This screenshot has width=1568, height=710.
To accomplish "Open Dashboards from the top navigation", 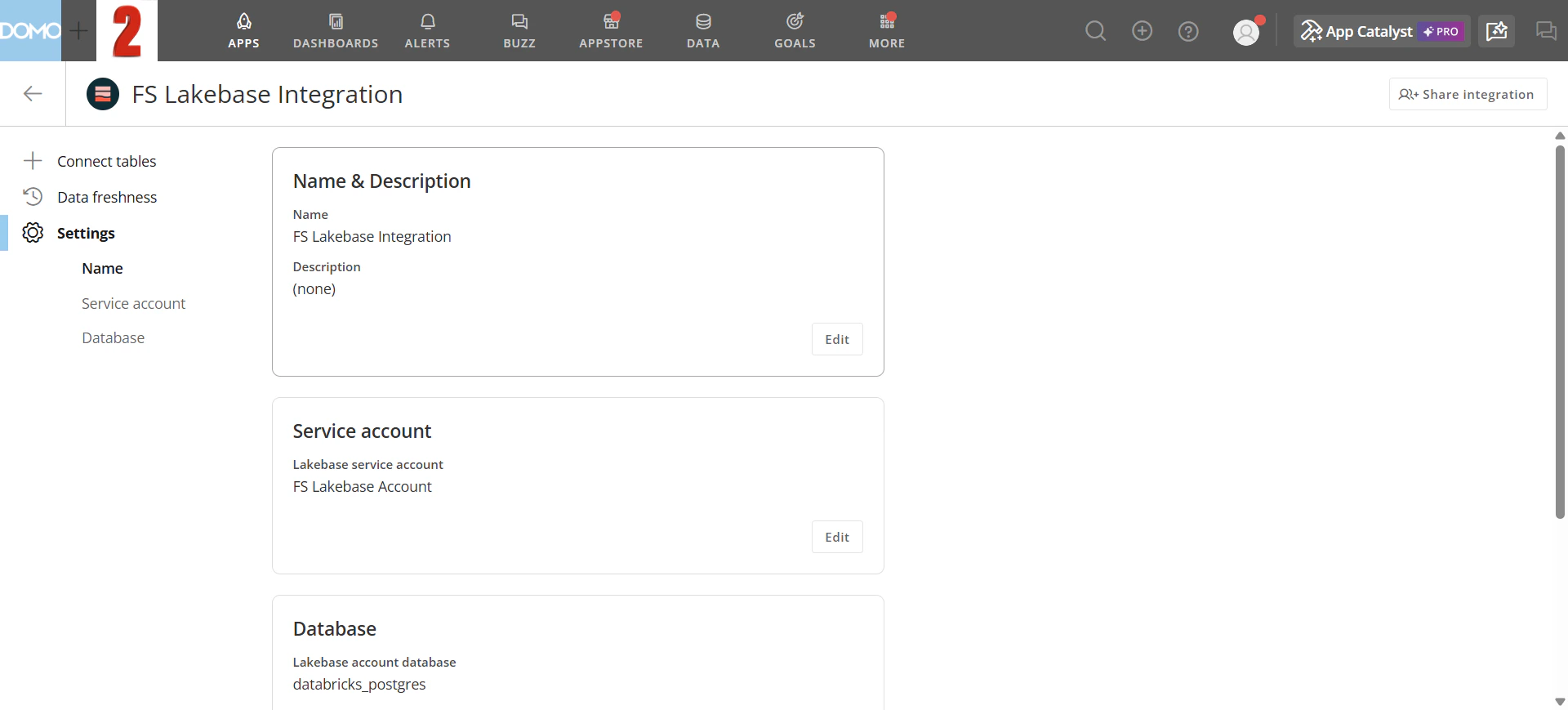I will click(x=336, y=31).
